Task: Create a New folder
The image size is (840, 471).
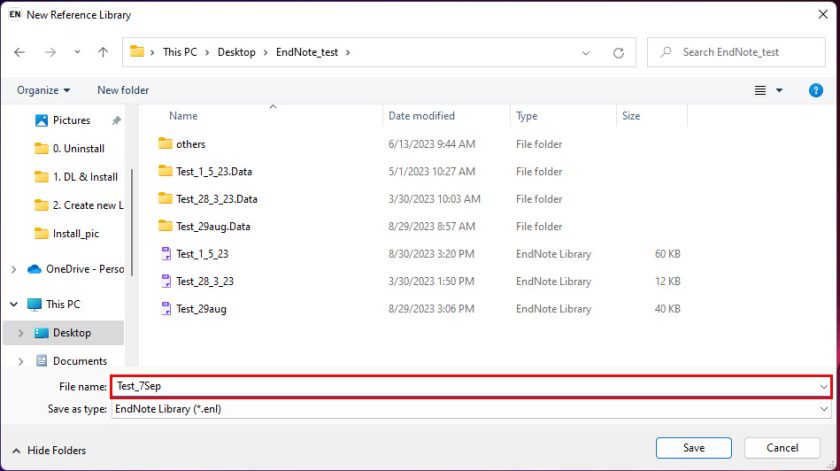Action: (x=123, y=90)
